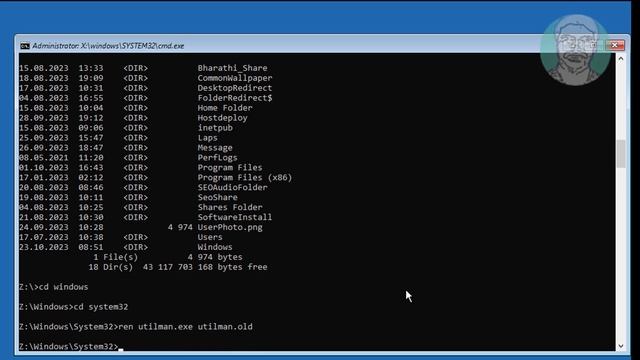Click the time 08:51 in Windows row
This screenshot has height=360, width=640.
(91, 247)
